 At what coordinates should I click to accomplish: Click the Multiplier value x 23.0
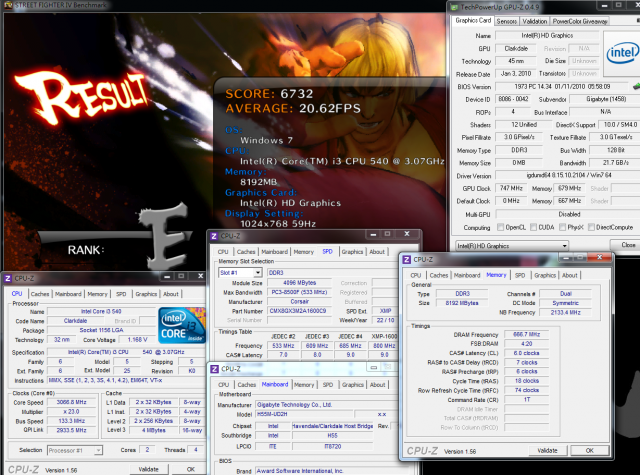[71, 412]
